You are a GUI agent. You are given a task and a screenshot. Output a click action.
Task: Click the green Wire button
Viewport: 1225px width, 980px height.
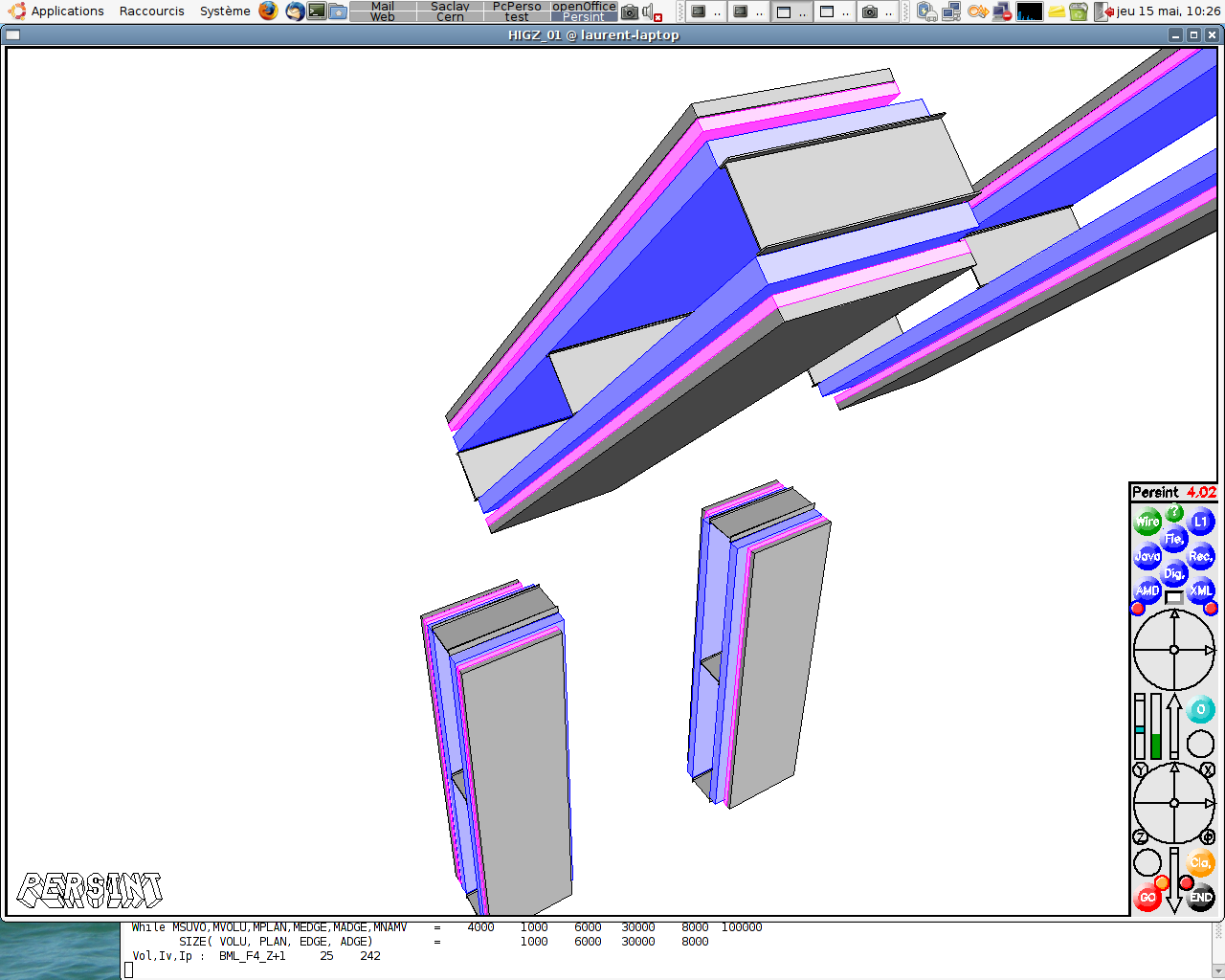click(x=1147, y=522)
